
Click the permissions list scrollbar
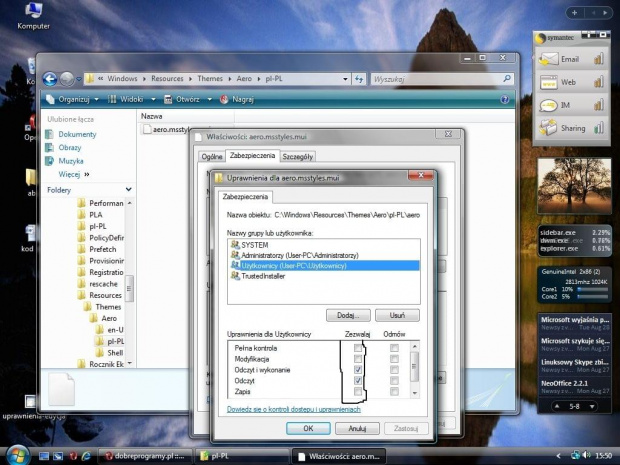[414, 370]
